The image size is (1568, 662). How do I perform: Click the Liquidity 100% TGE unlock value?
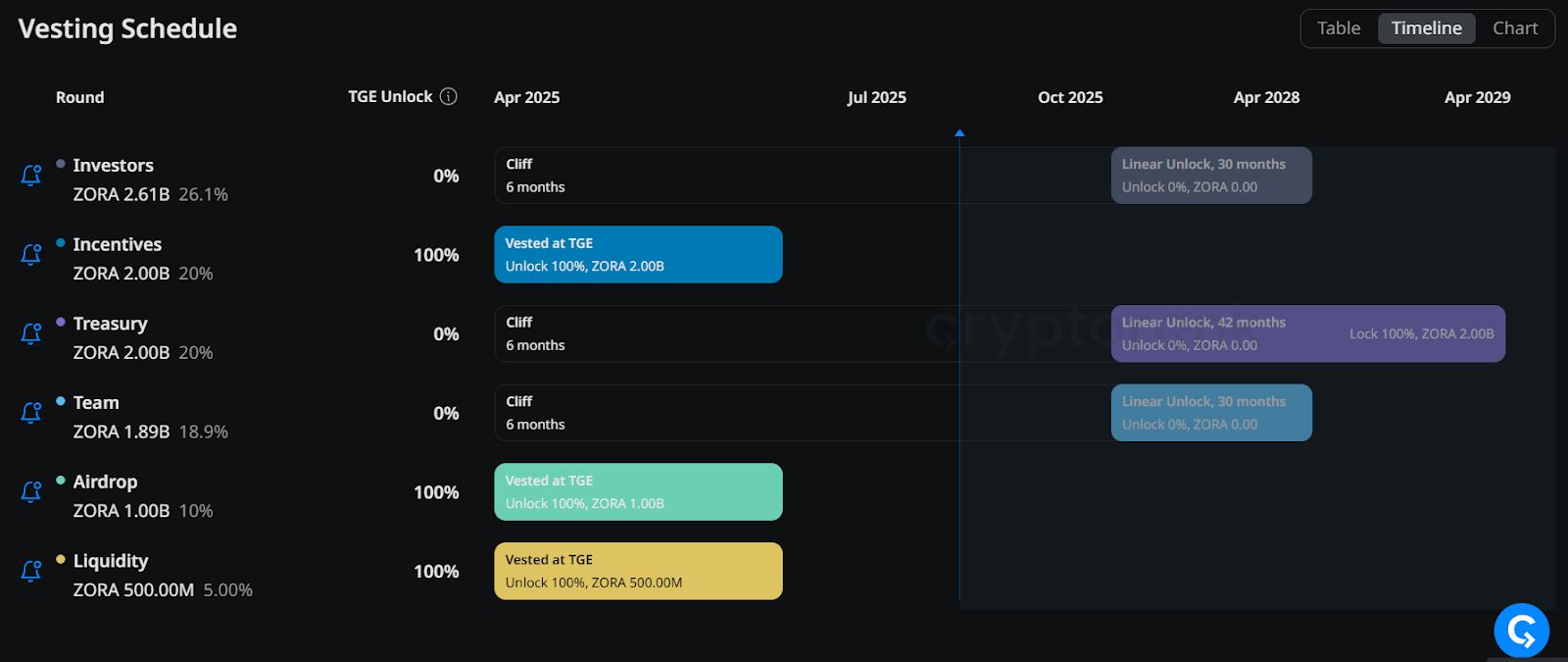(x=436, y=571)
